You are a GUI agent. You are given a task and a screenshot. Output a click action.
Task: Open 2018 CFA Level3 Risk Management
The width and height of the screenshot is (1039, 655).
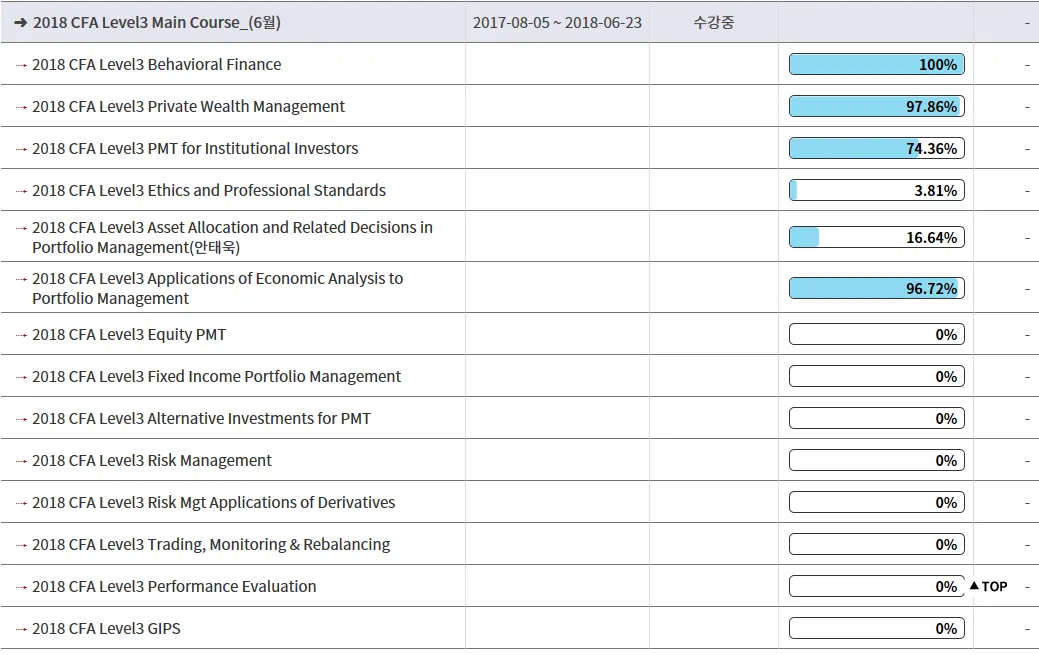click(152, 461)
